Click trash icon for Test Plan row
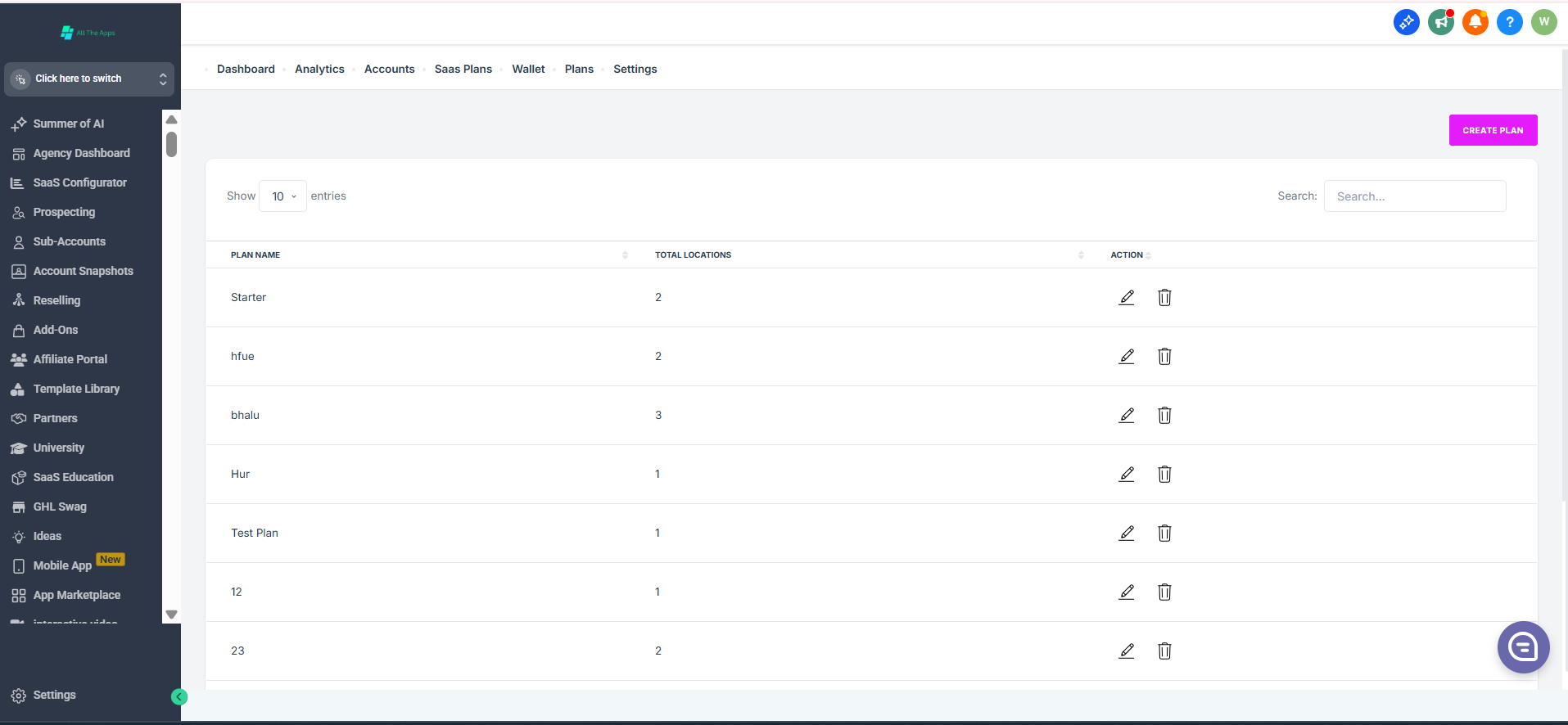This screenshot has width=1568, height=725. click(x=1164, y=534)
